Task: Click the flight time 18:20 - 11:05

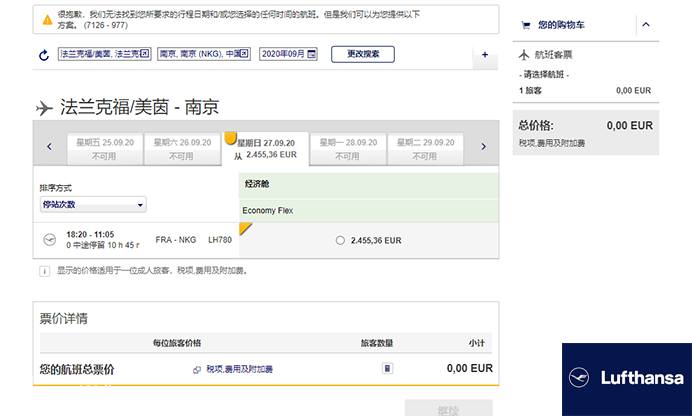Action: 90,234
